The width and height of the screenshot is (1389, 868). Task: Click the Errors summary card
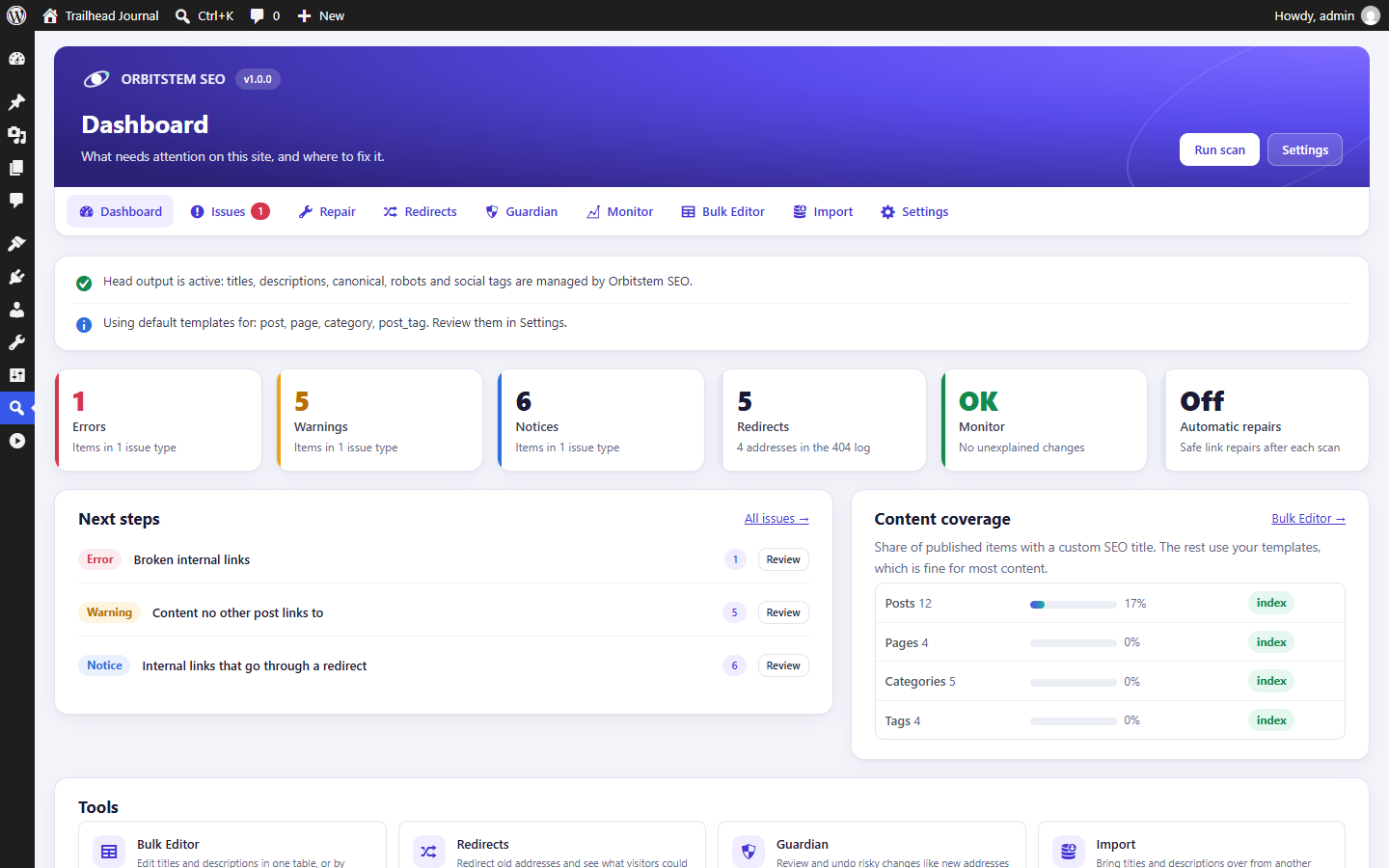(158, 420)
